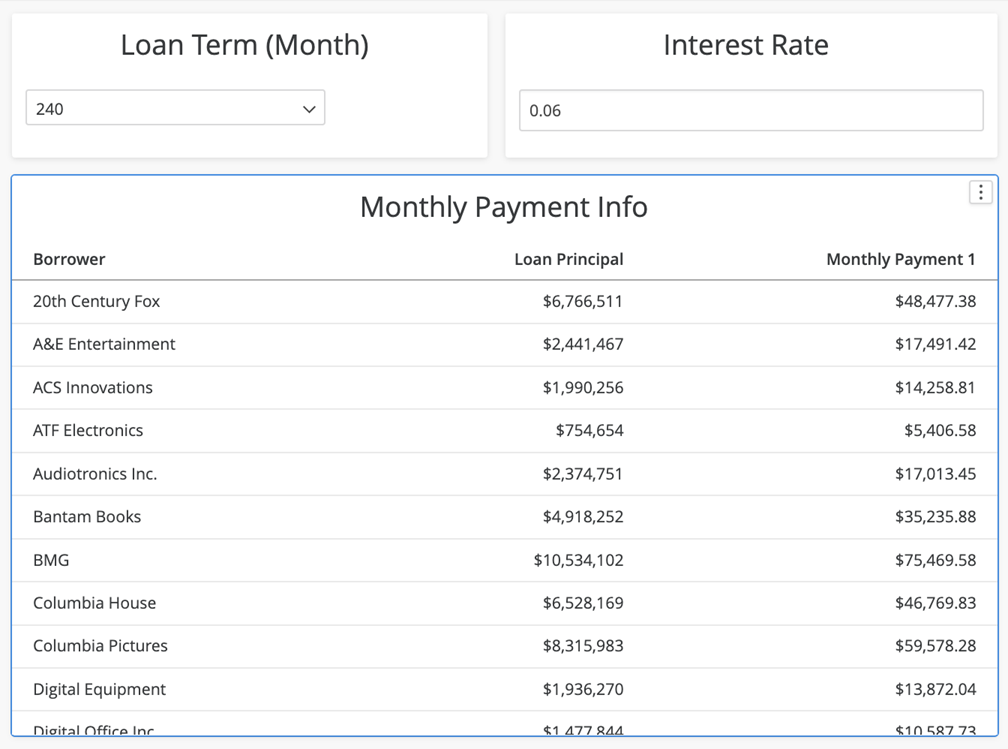Select the A&E Entertainment borrower
The image size is (1008, 749).
pyautogui.click(x=104, y=344)
